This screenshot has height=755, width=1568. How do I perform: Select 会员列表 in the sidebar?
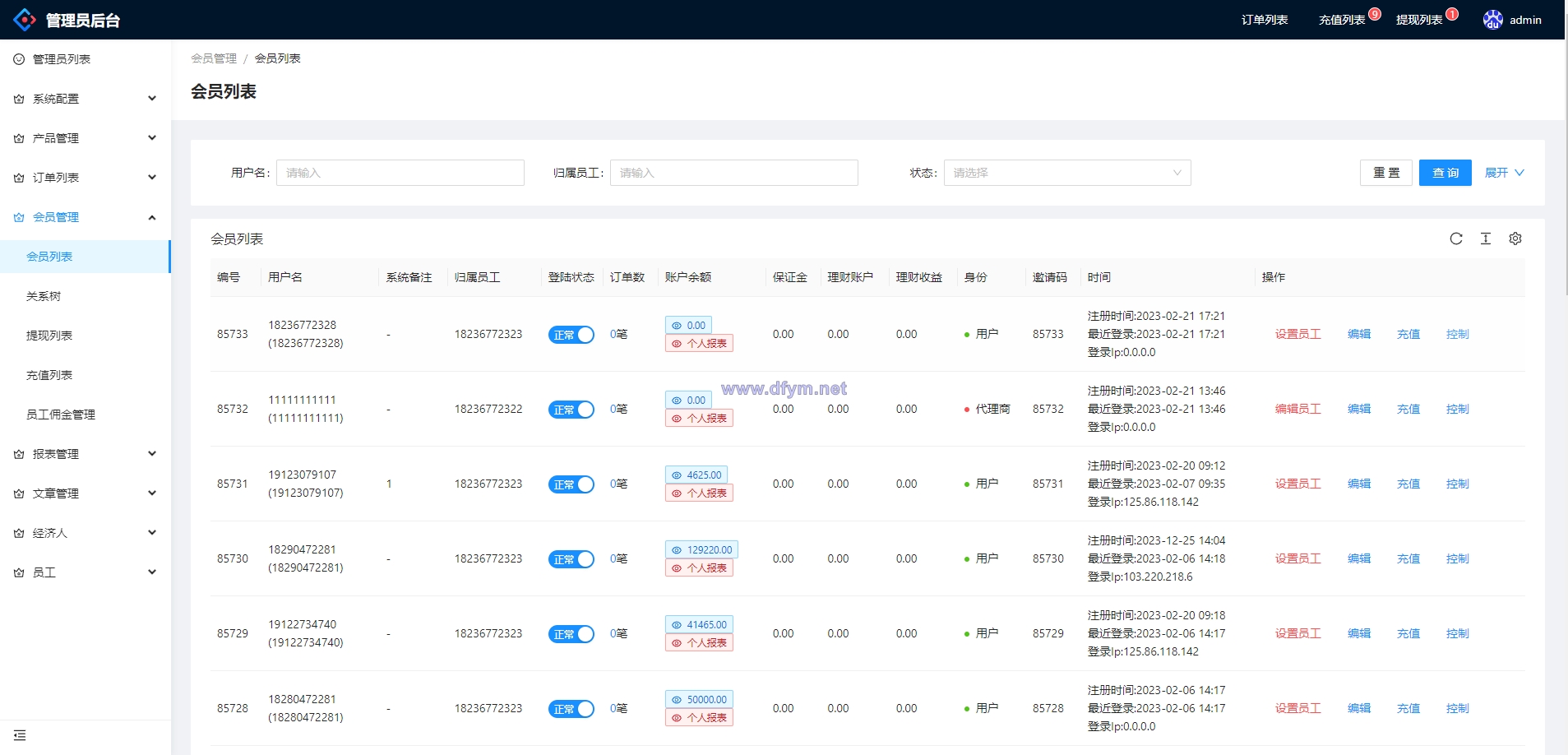(x=86, y=257)
